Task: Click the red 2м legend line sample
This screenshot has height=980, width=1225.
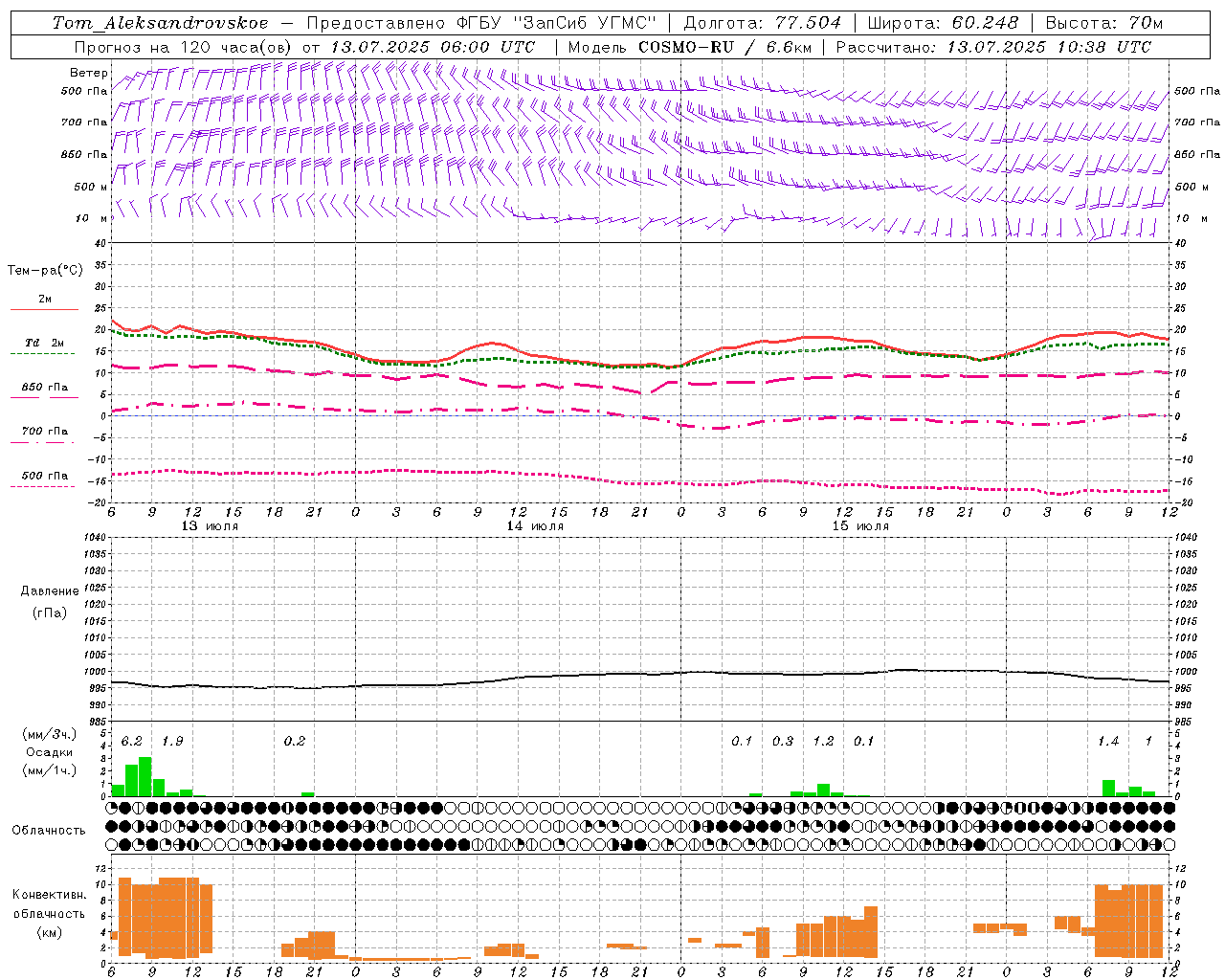Action: coord(44,309)
